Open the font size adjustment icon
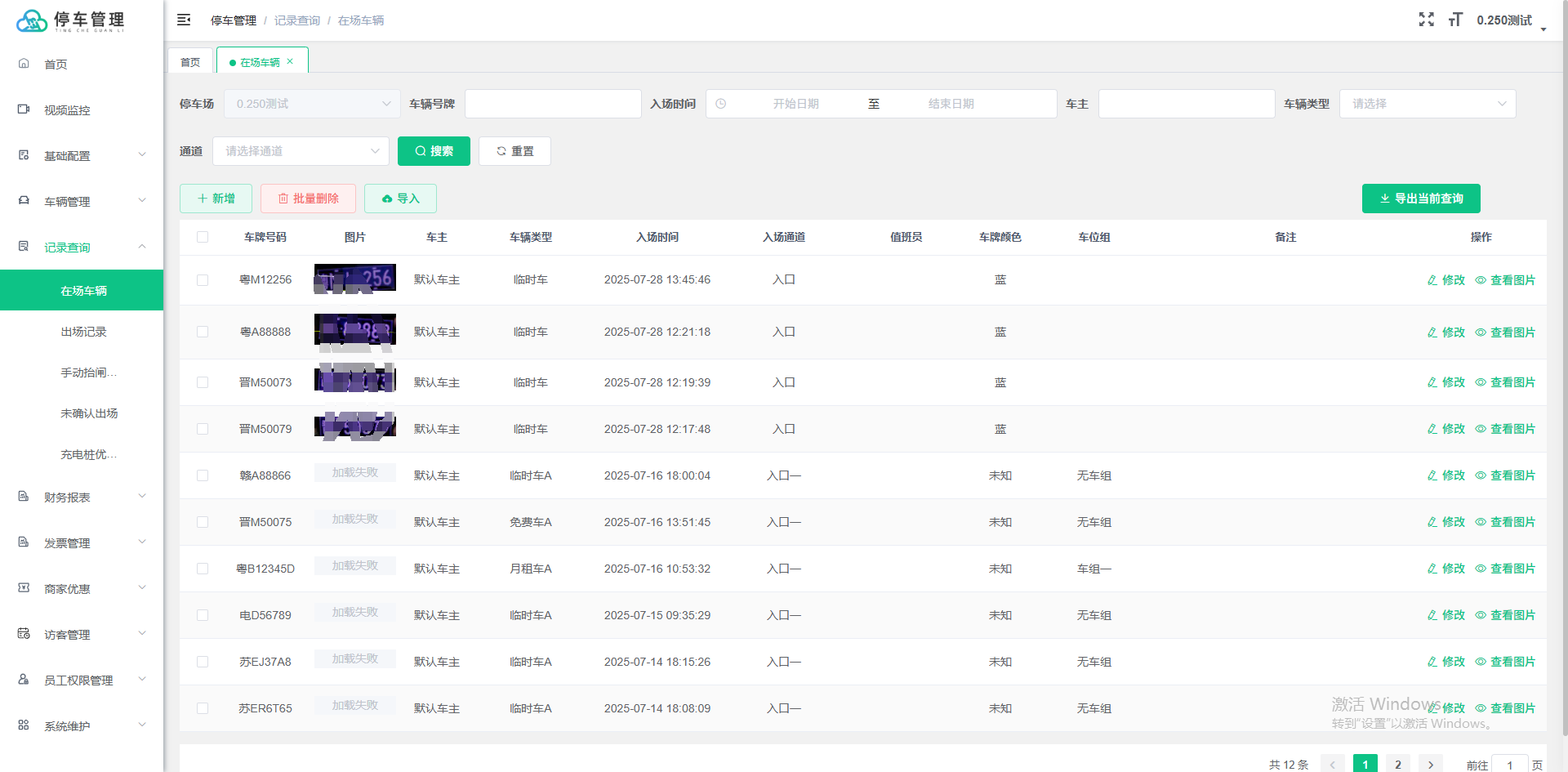The height and width of the screenshot is (772, 1568). pos(1455,20)
